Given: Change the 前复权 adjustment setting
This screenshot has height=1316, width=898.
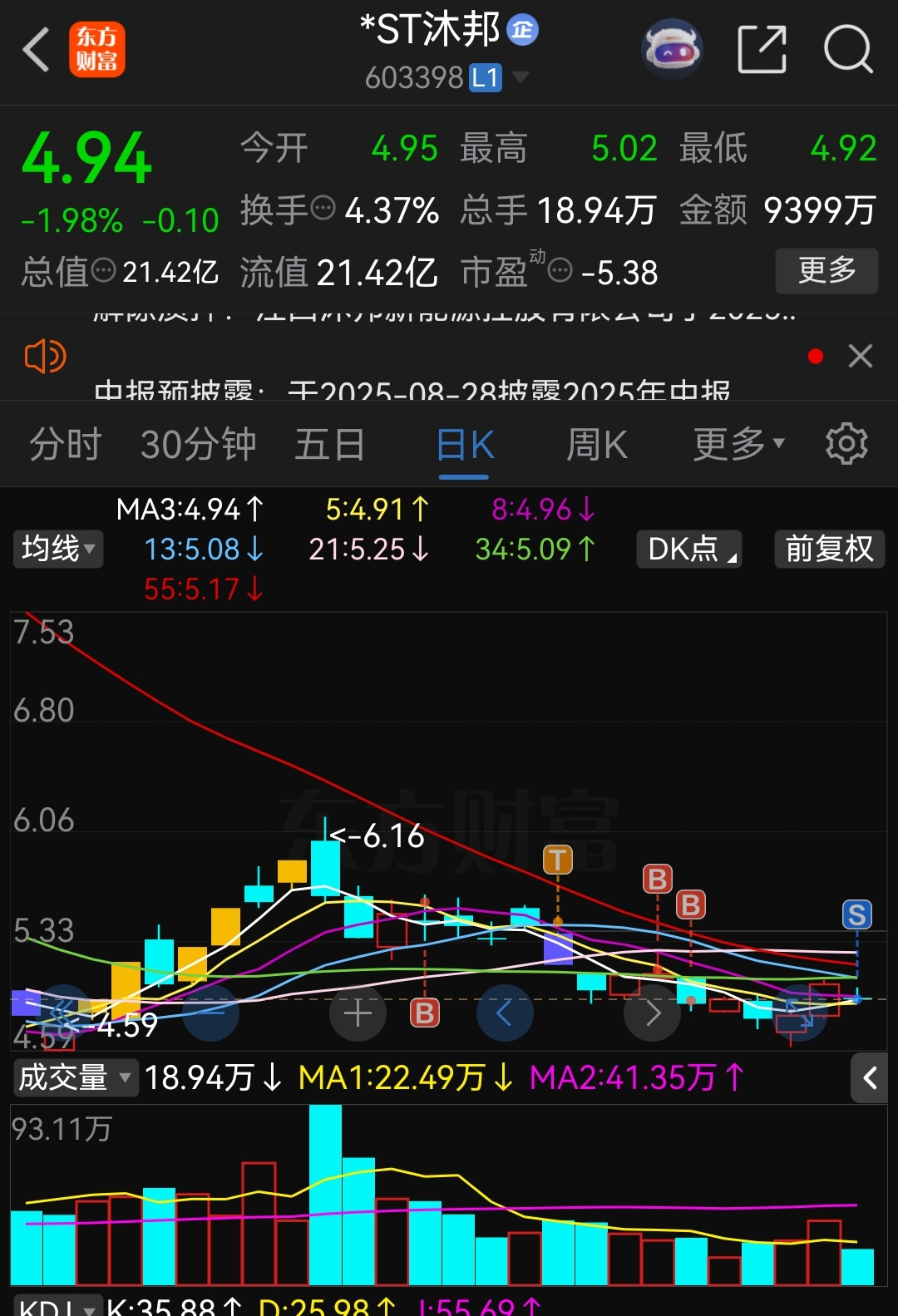Looking at the screenshot, I should pos(829,549).
